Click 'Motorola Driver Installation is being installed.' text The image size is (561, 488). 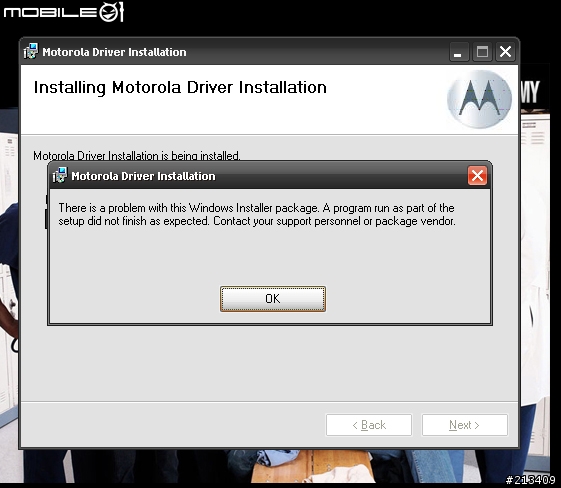137,156
